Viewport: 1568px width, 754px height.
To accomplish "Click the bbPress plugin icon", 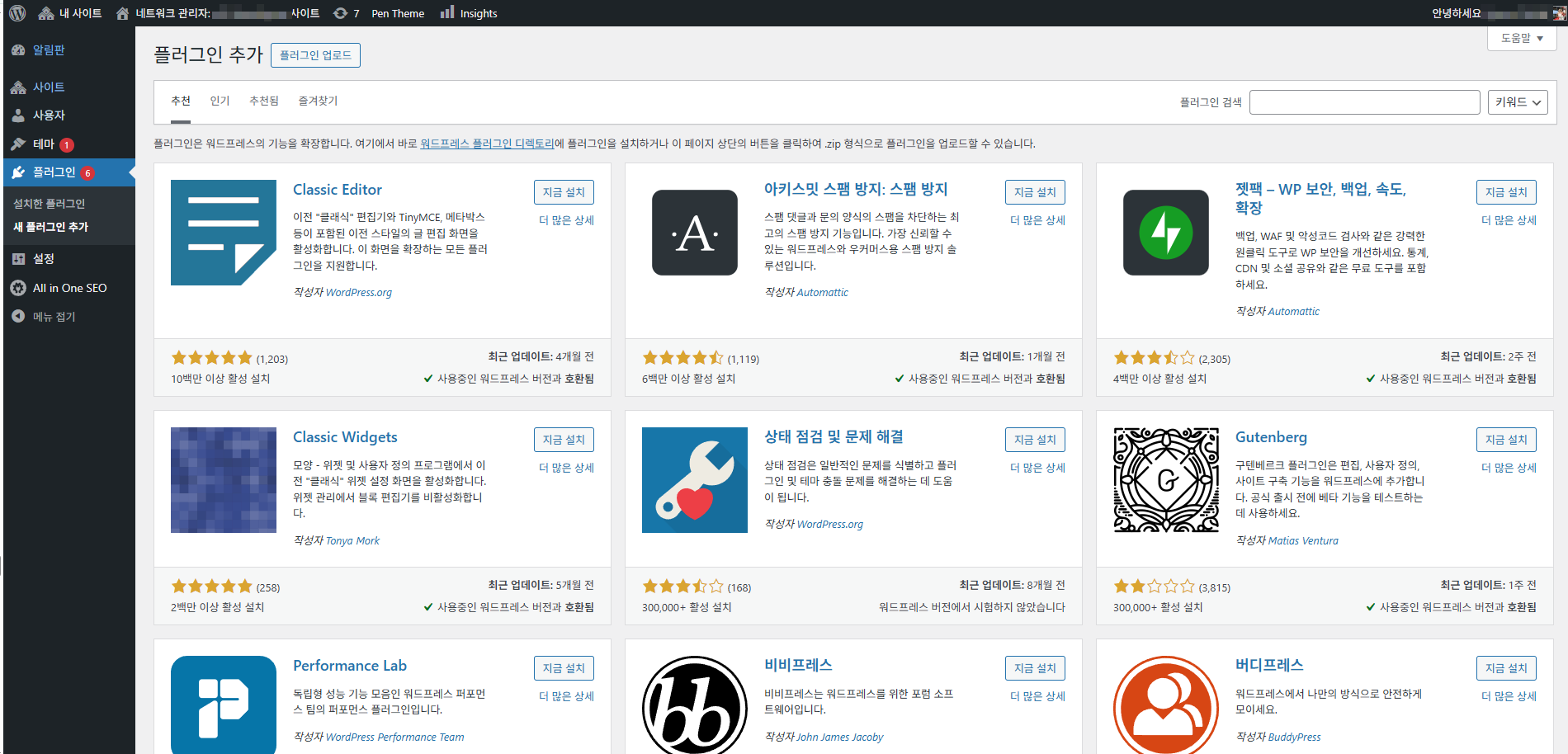I will point(695,705).
